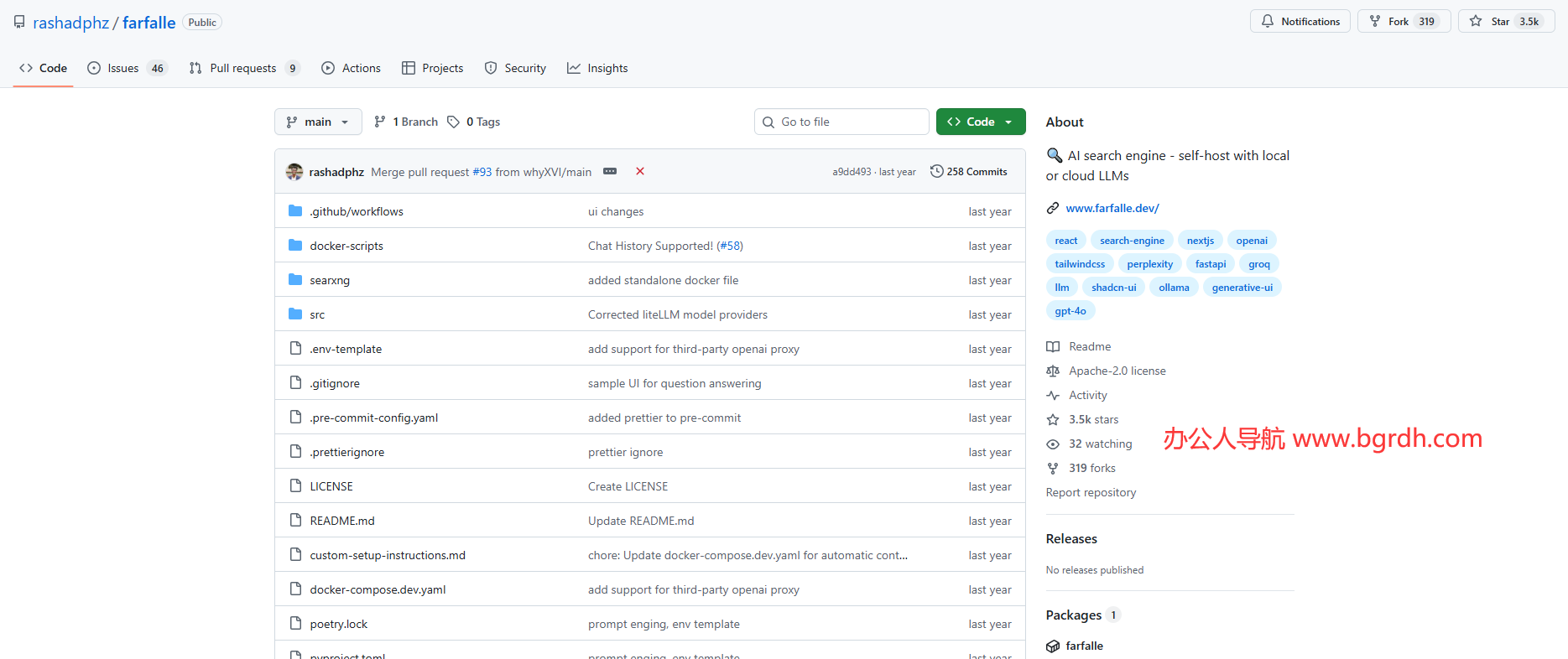Click the farfalle package icon
Viewport: 1568px width, 659px height.
1053,646
